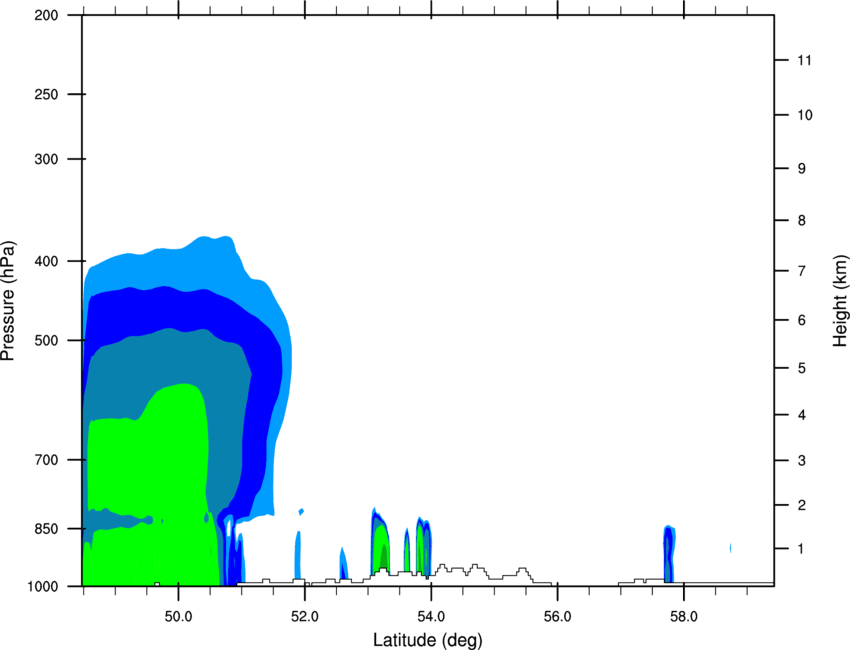Pick the 8 km height label

coord(802,220)
